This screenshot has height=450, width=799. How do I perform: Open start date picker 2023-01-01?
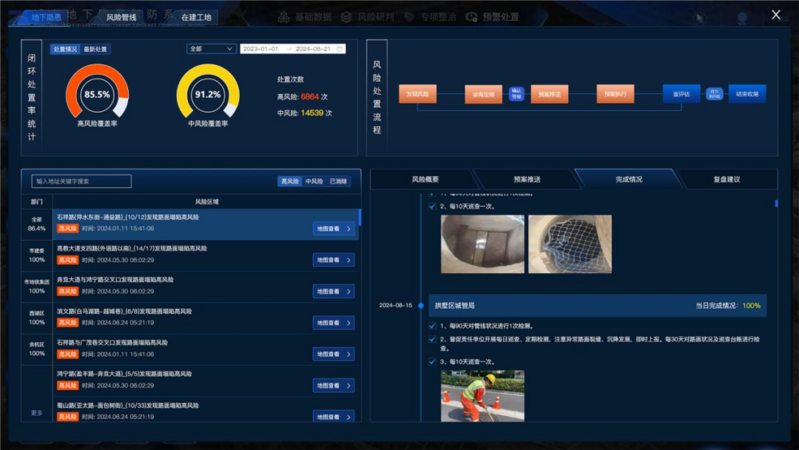(263, 48)
